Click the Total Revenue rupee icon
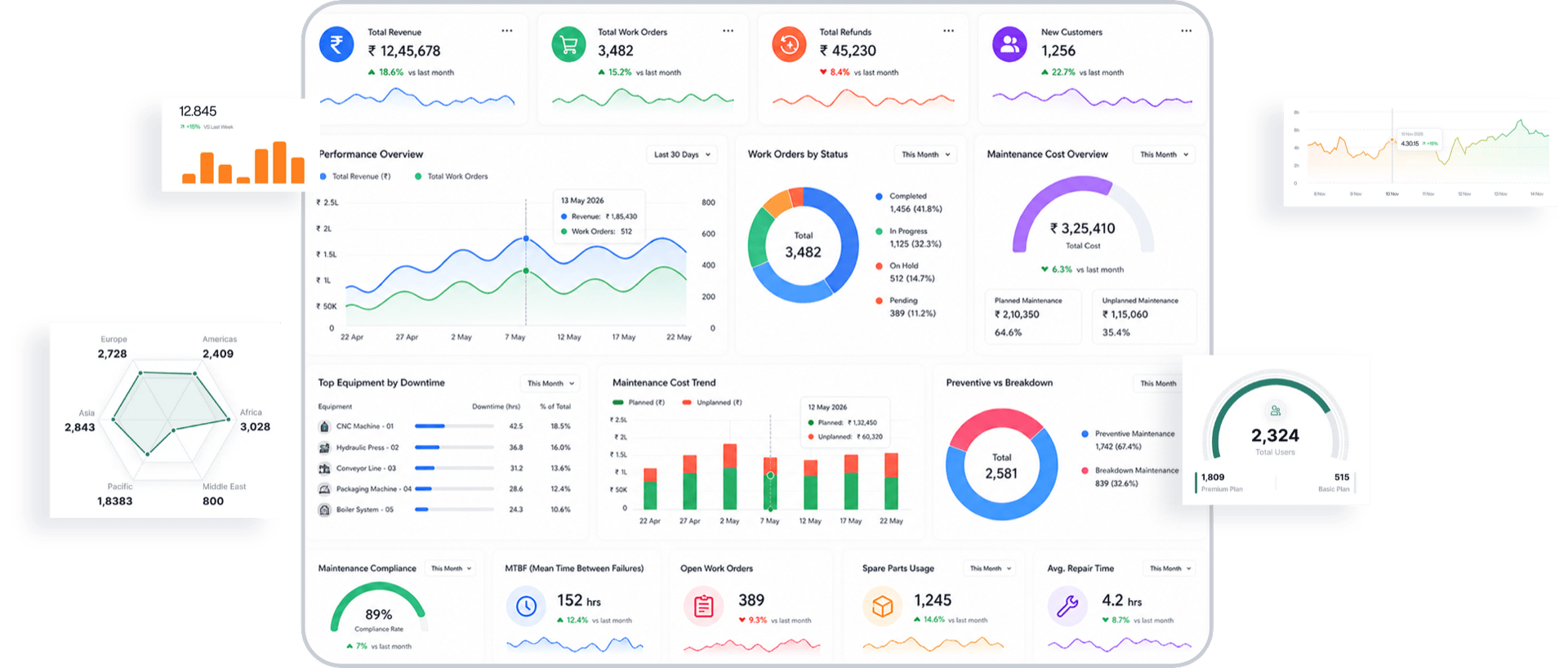1568x668 pixels. point(336,44)
